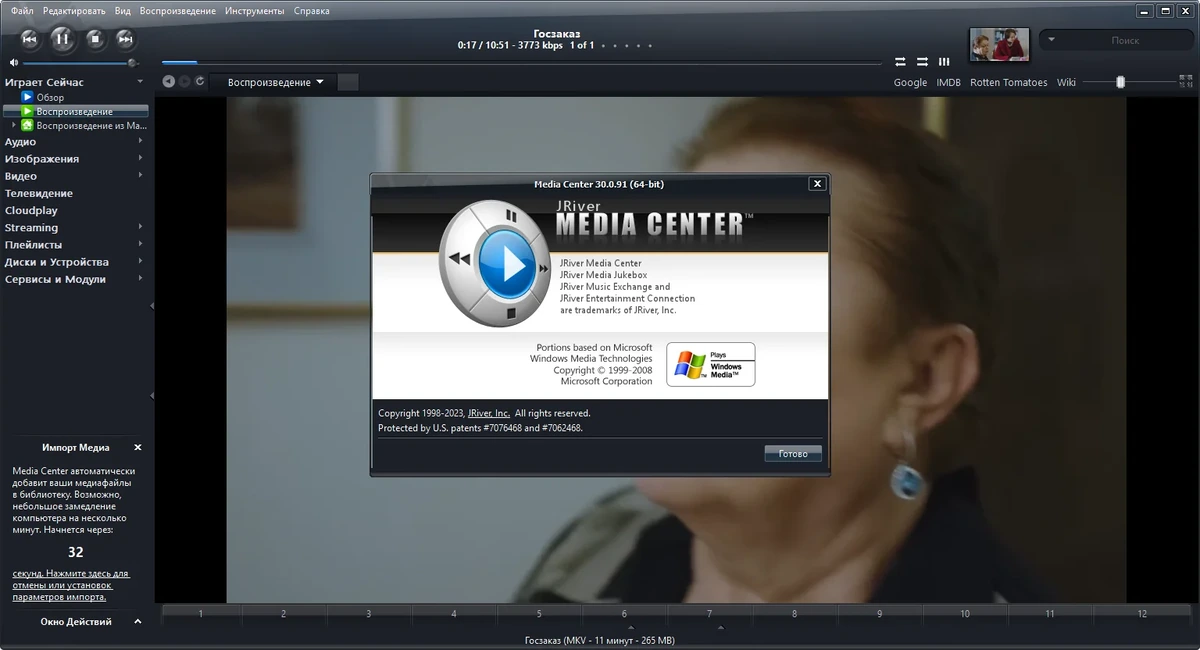This screenshot has width=1200, height=650.
Task: Skip to the next track
Action: click(x=125, y=39)
